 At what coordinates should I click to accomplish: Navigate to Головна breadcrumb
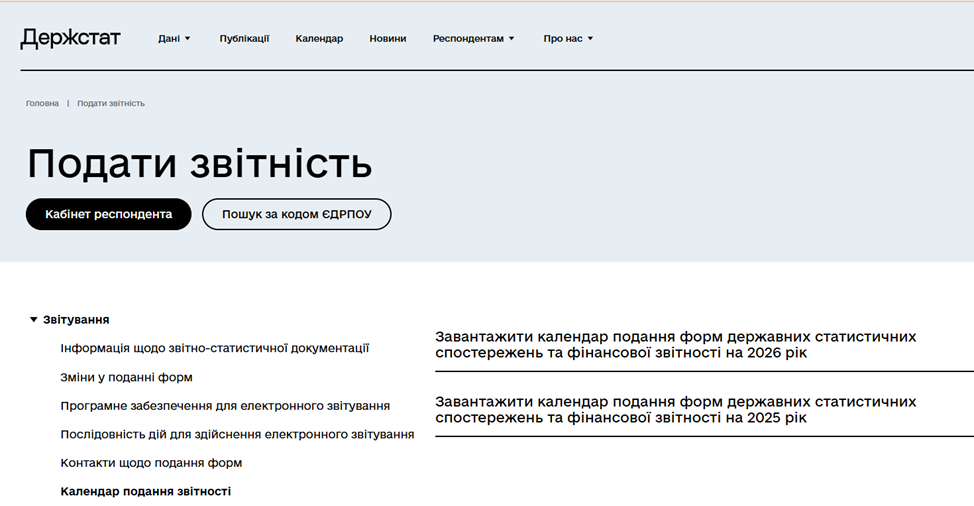tap(42, 104)
